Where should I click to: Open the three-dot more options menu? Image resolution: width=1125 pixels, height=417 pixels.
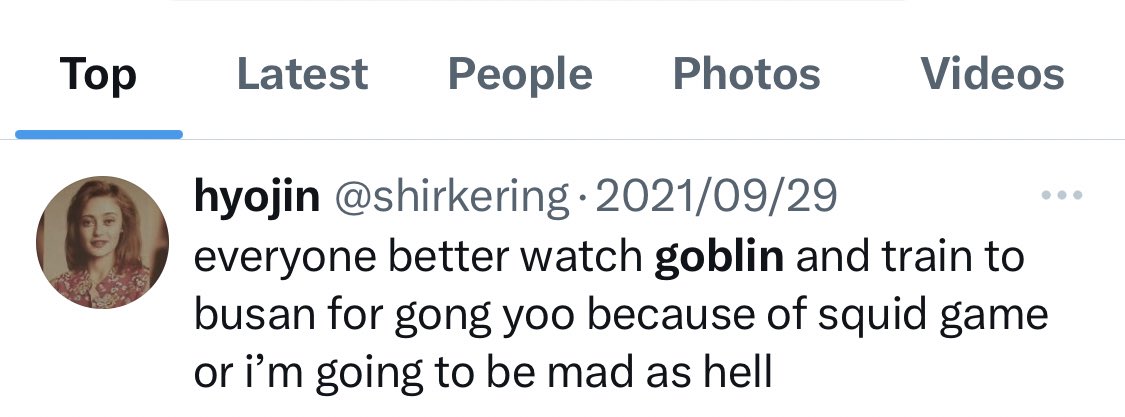[1062, 195]
